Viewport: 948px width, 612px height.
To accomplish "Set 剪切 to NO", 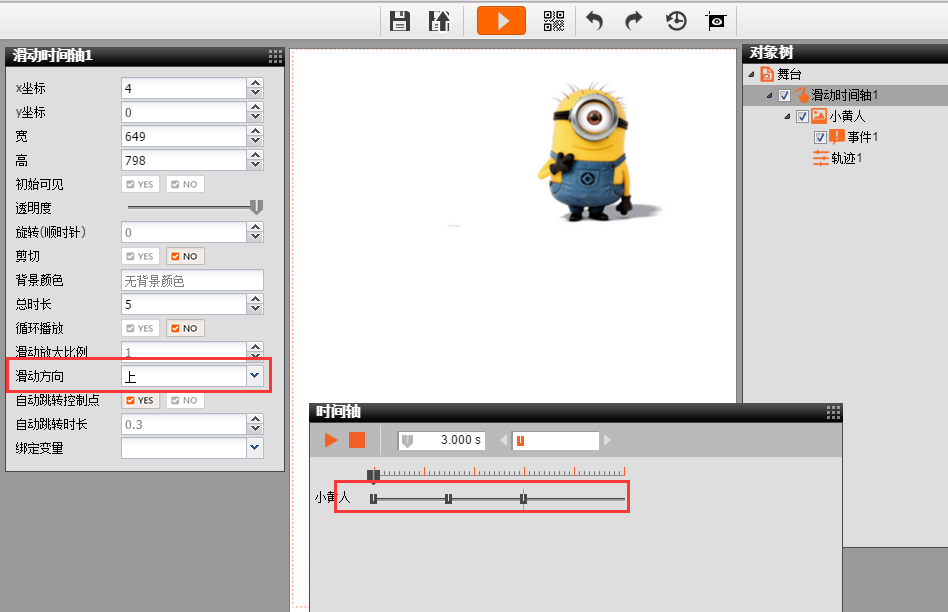I will tap(185, 256).
